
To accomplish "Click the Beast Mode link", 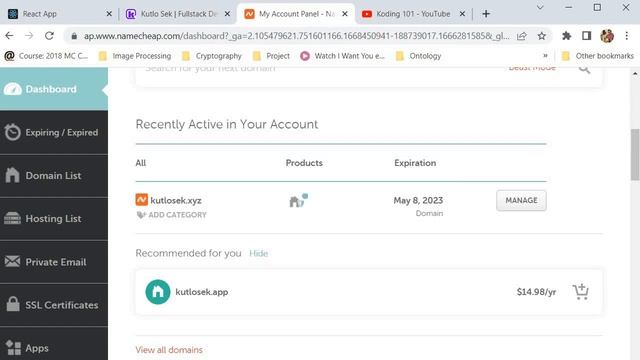I will point(532,69).
